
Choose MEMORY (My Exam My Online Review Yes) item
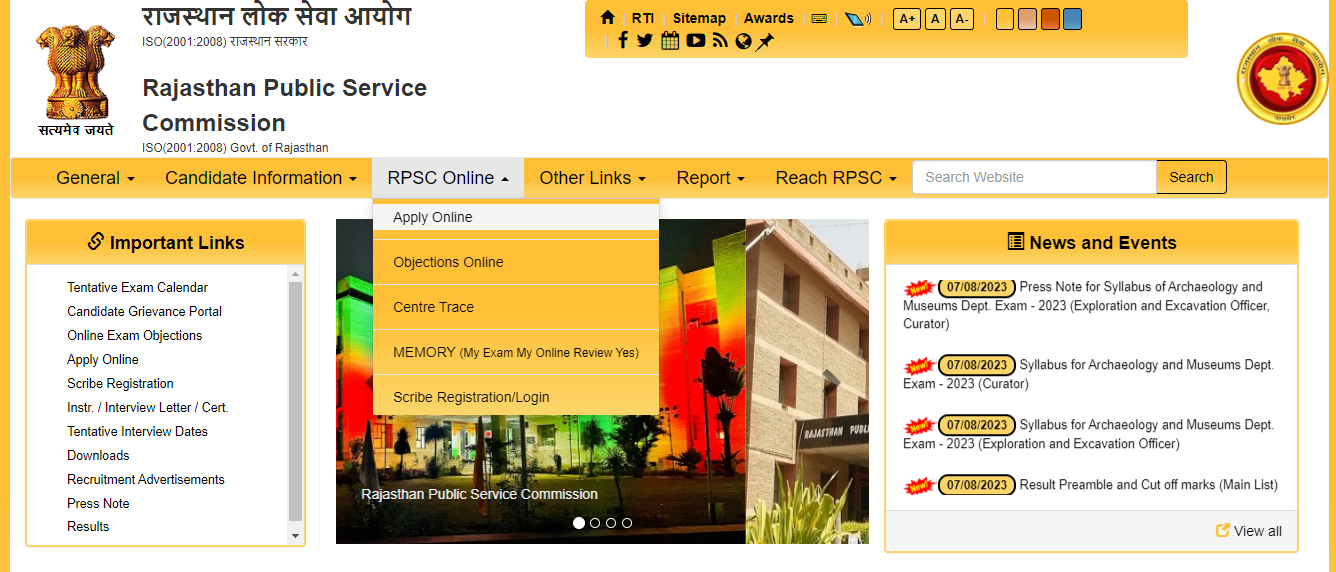coord(516,352)
